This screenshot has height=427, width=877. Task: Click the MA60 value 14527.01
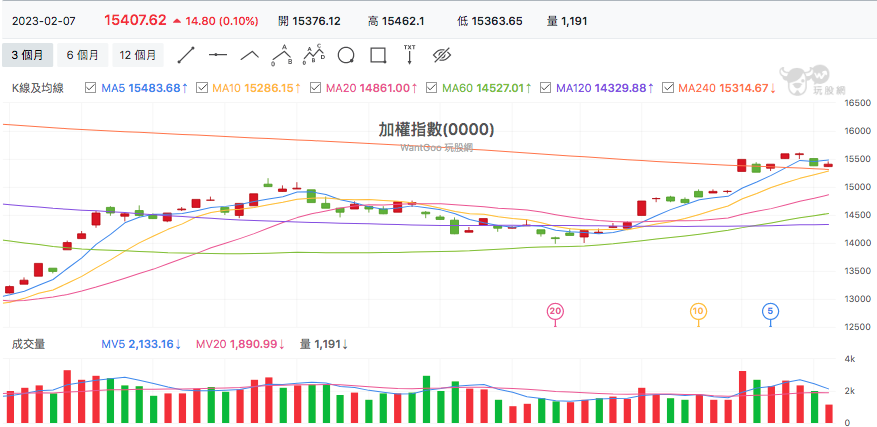498,88
